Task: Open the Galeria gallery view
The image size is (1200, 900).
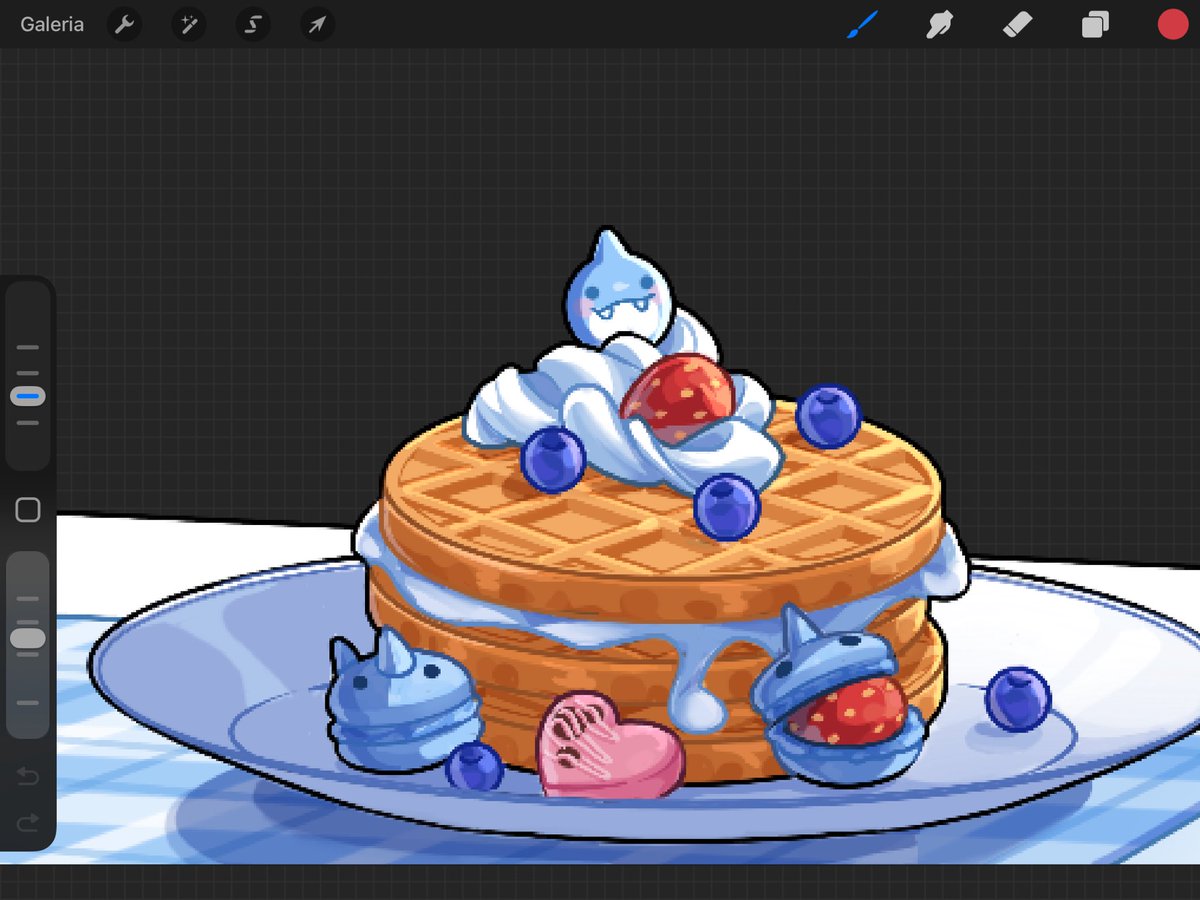Action: (52, 24)
